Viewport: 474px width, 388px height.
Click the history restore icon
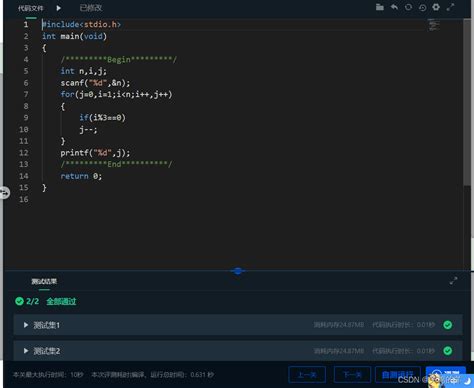(x=422, y=7)
